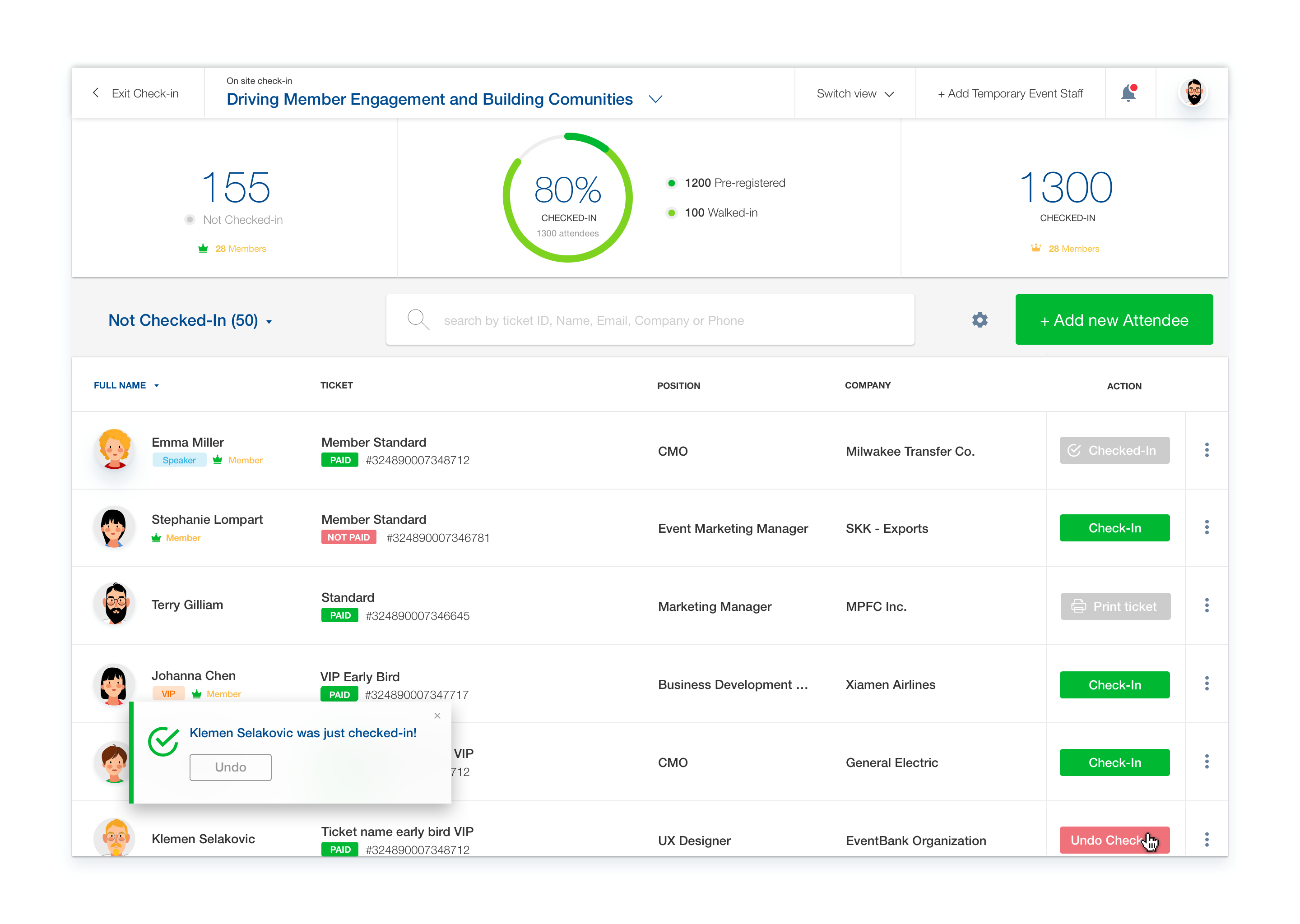Click the back arrow beside Exit Check-in

96,93
